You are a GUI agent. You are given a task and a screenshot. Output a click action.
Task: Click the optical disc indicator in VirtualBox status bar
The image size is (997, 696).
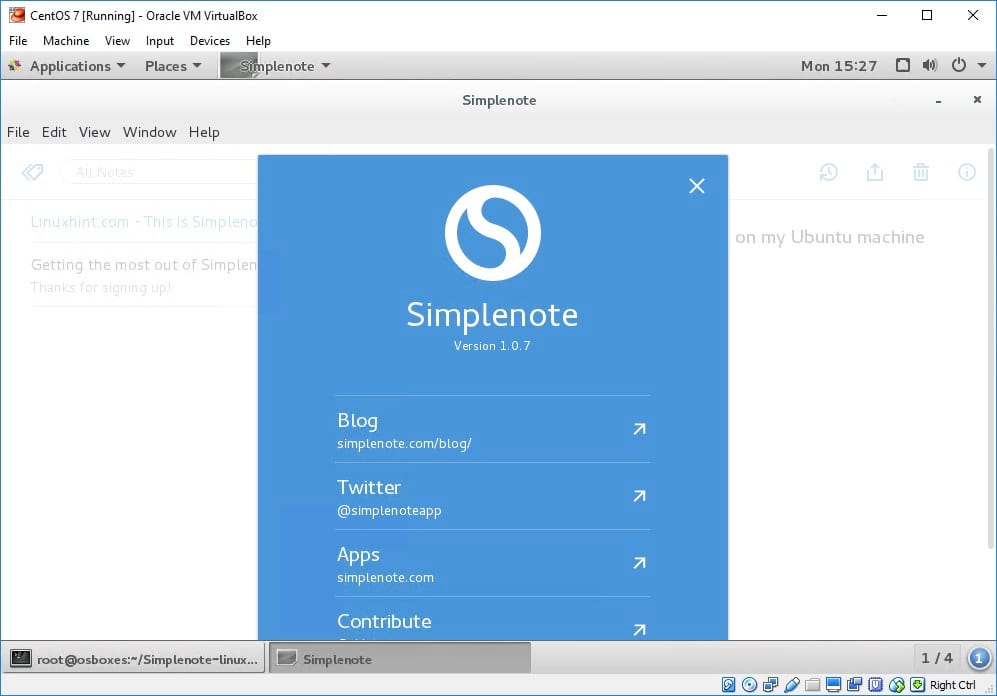750,685
